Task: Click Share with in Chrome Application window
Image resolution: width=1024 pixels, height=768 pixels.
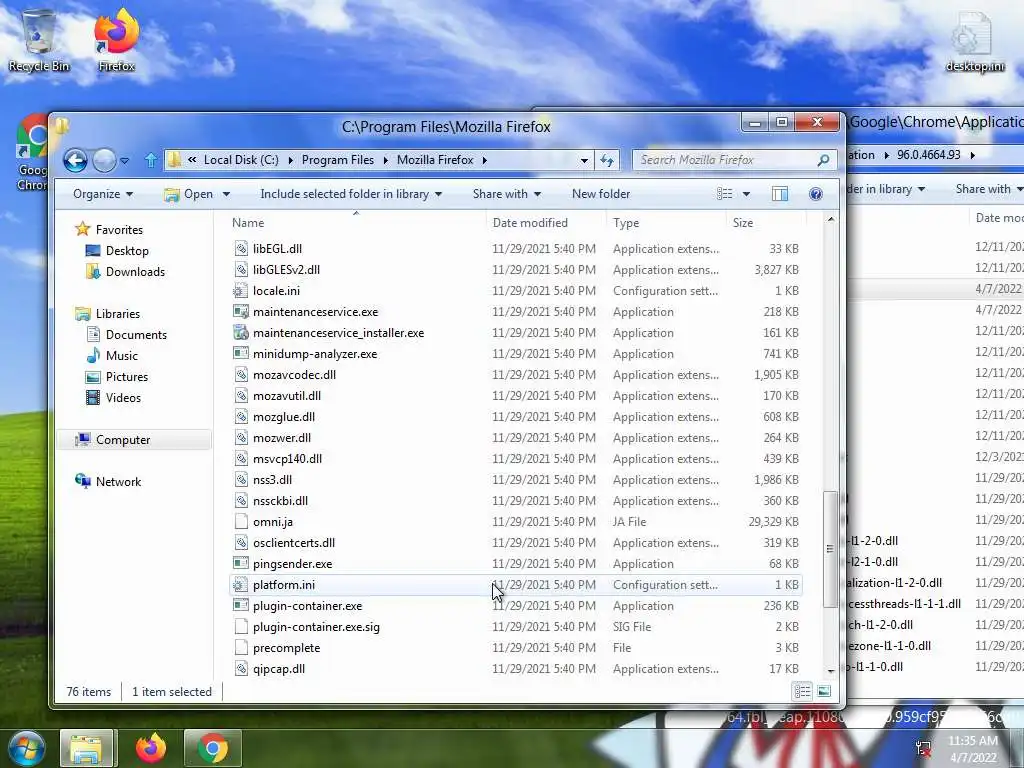Action: pyautogui.click(x=988, y=189)
